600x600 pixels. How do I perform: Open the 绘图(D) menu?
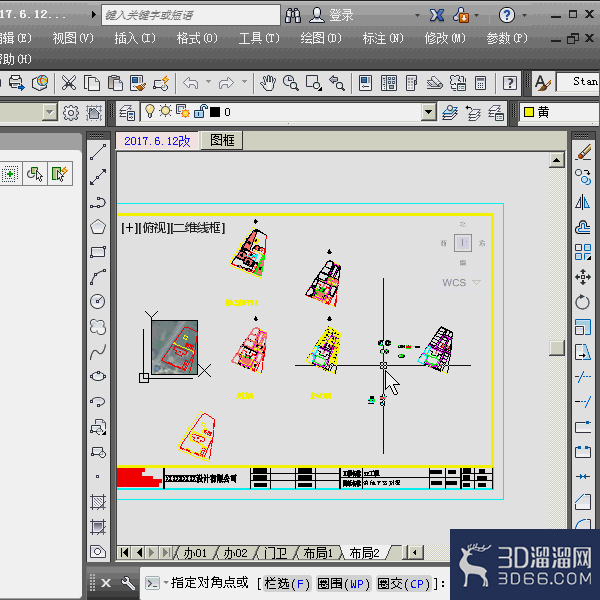[x=321, y=38]
